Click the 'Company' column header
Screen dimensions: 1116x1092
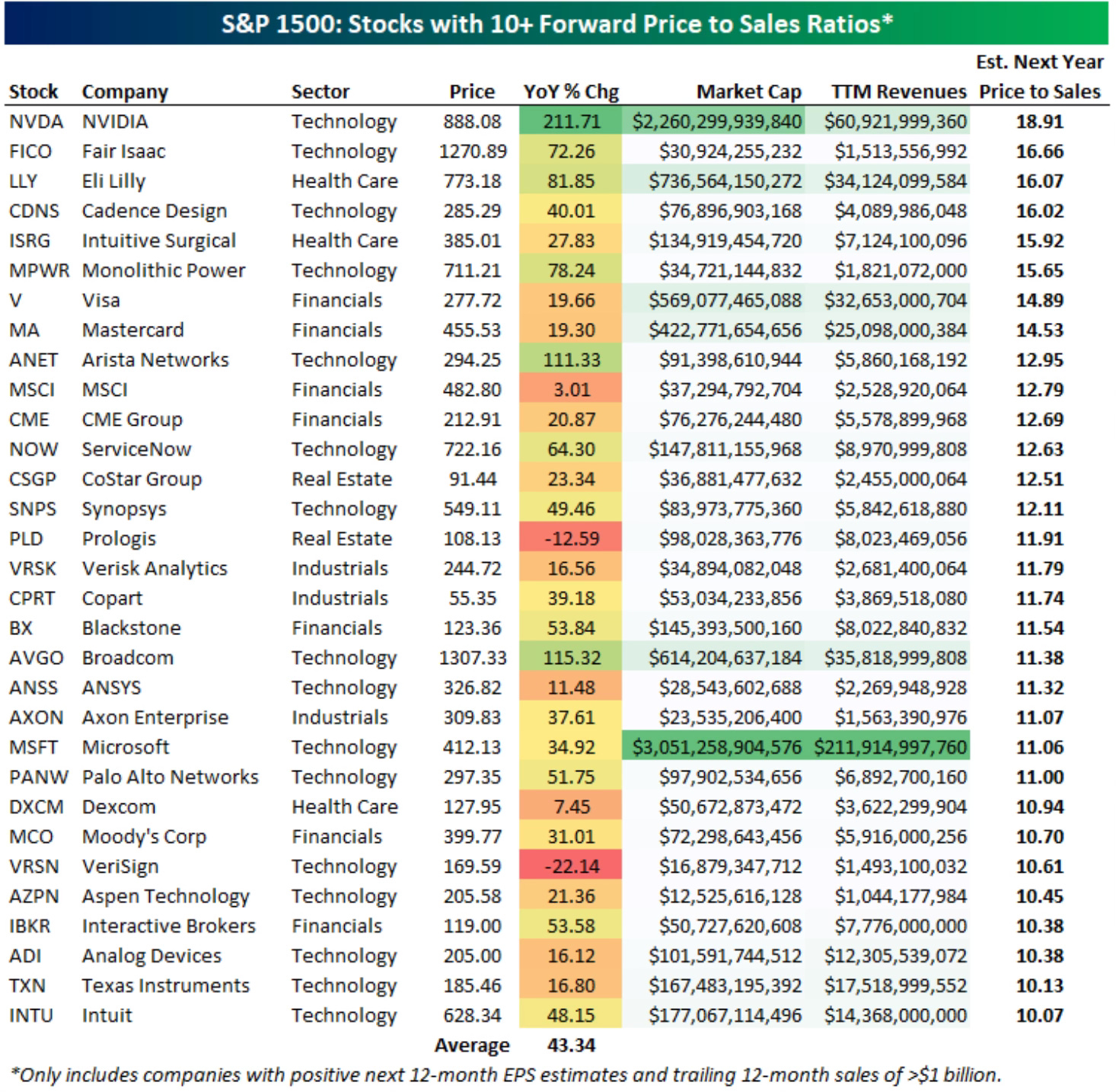(125, 91)
